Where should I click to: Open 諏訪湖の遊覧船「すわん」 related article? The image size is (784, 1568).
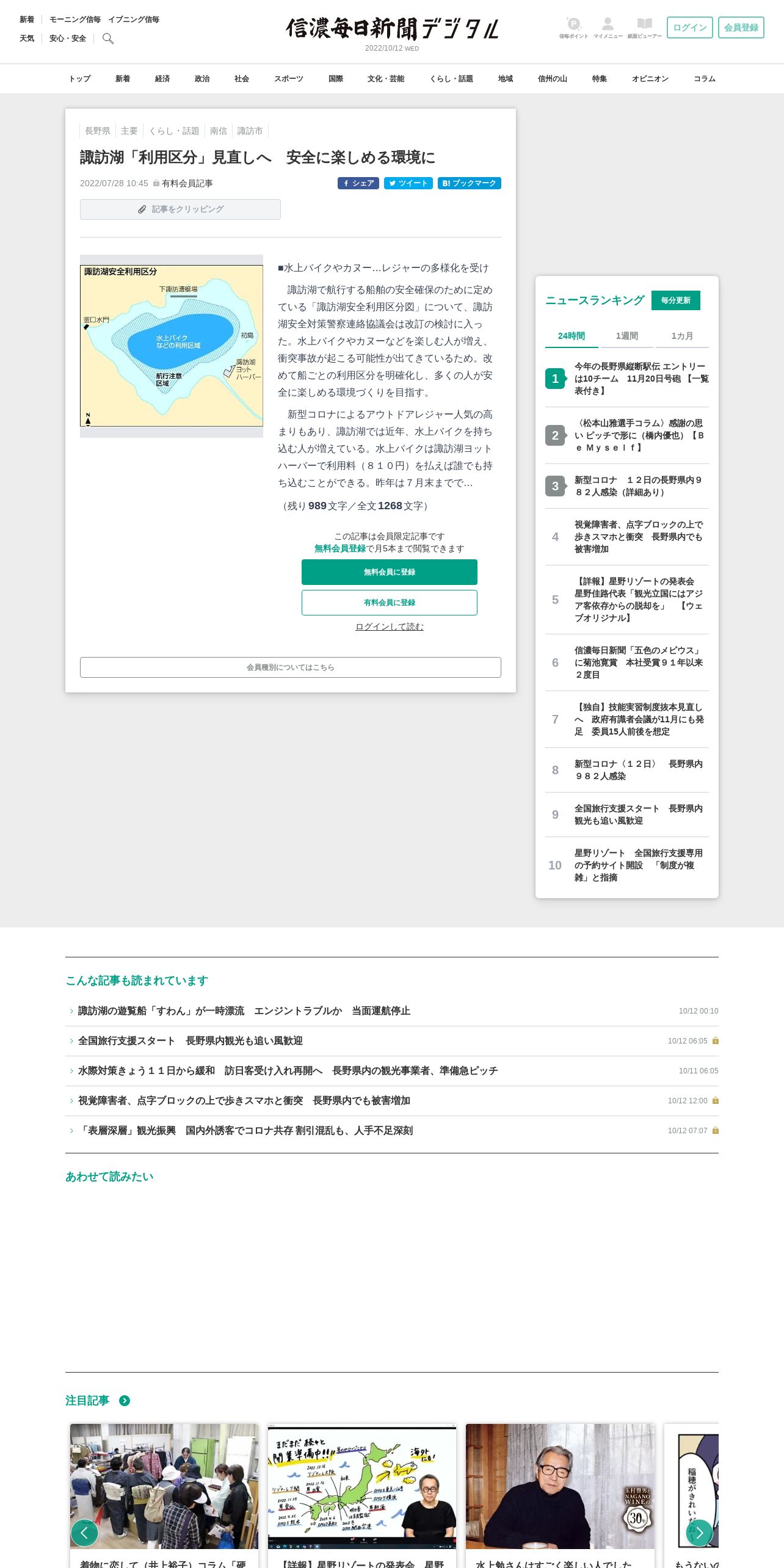[x=244, y=1011]
